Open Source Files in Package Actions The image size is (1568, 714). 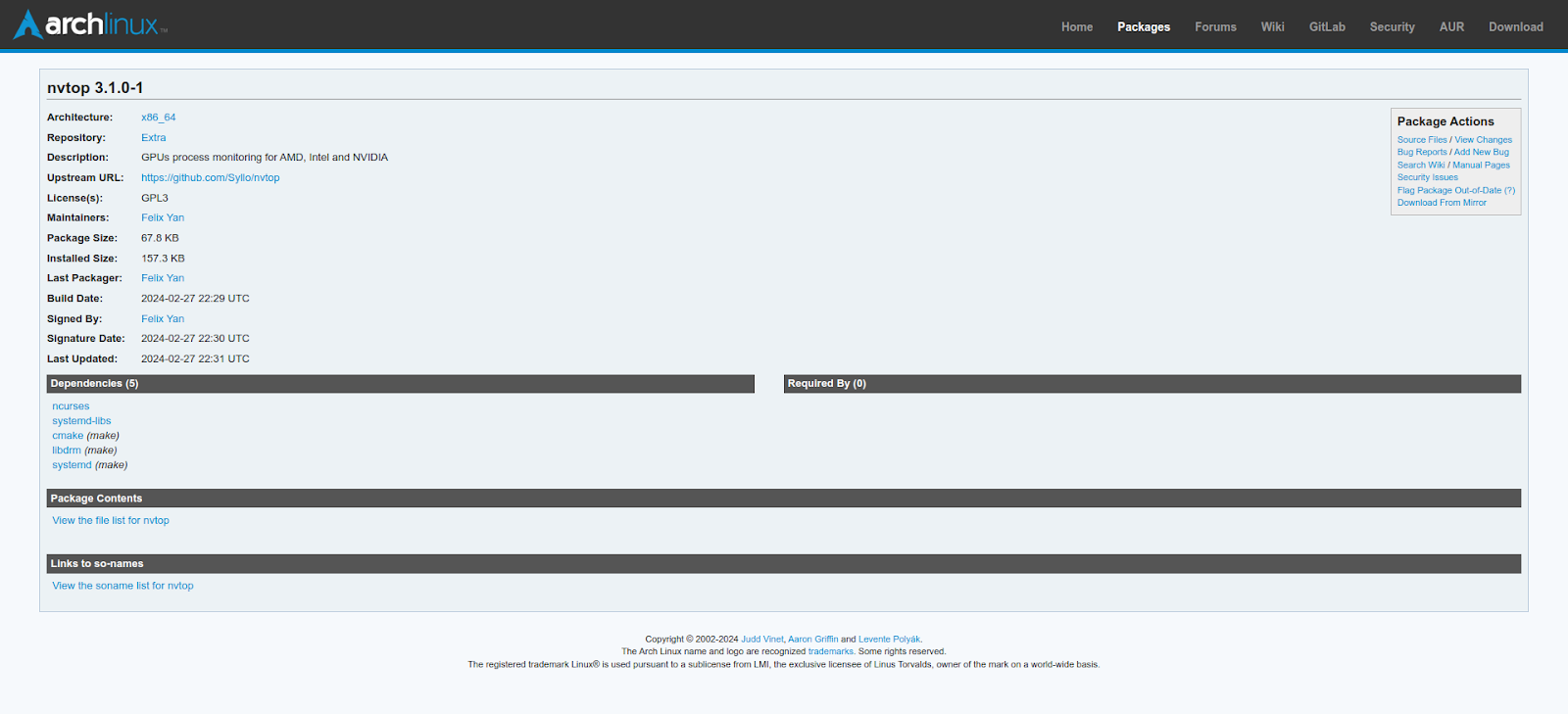[1422, 140]
